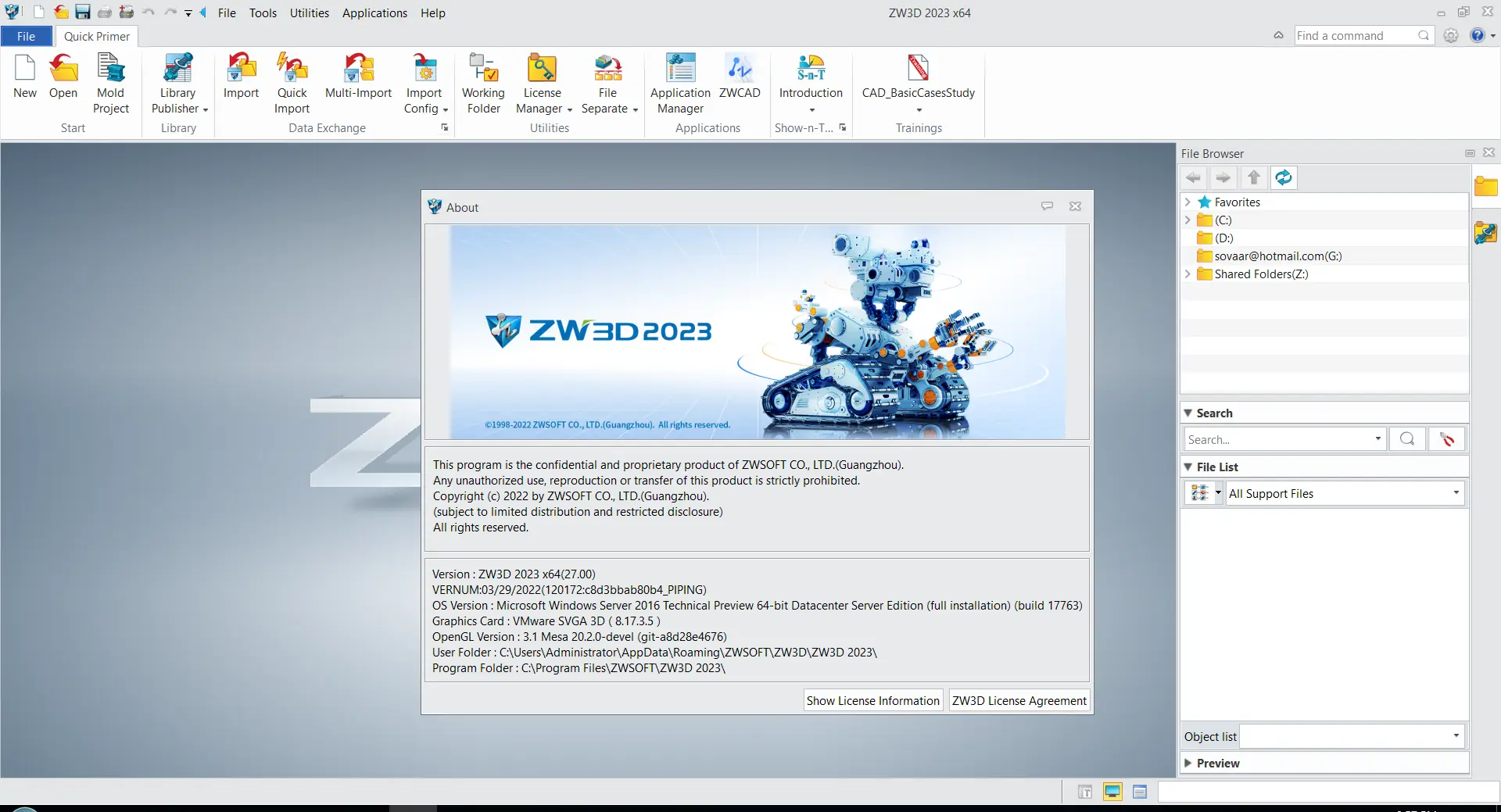The image size is (1501, 812).
Task: Click the blue File ribbon tab
Action: 26,36
